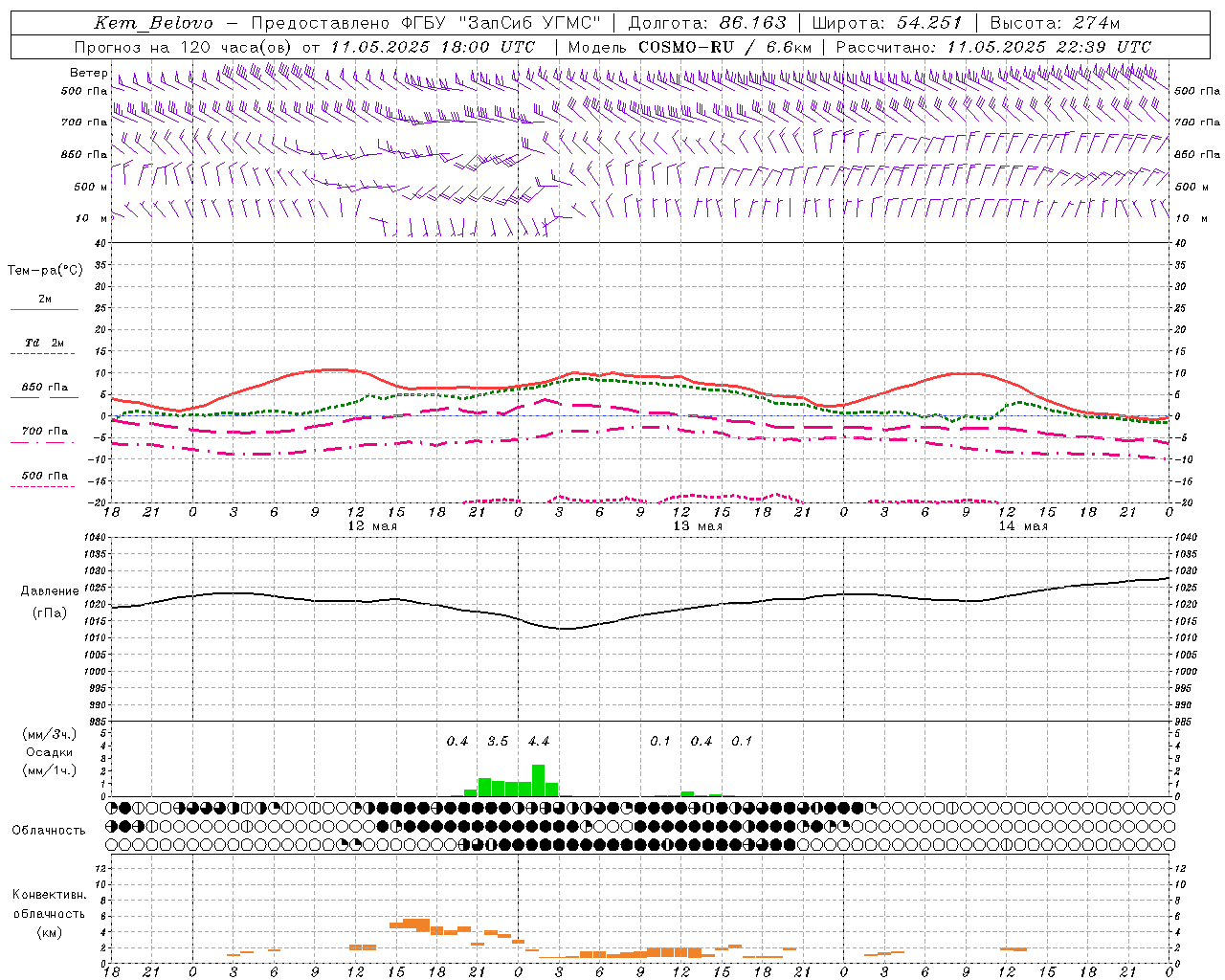Select the 13 мая date label
The image size is (1225, 980).
(698, 526)
